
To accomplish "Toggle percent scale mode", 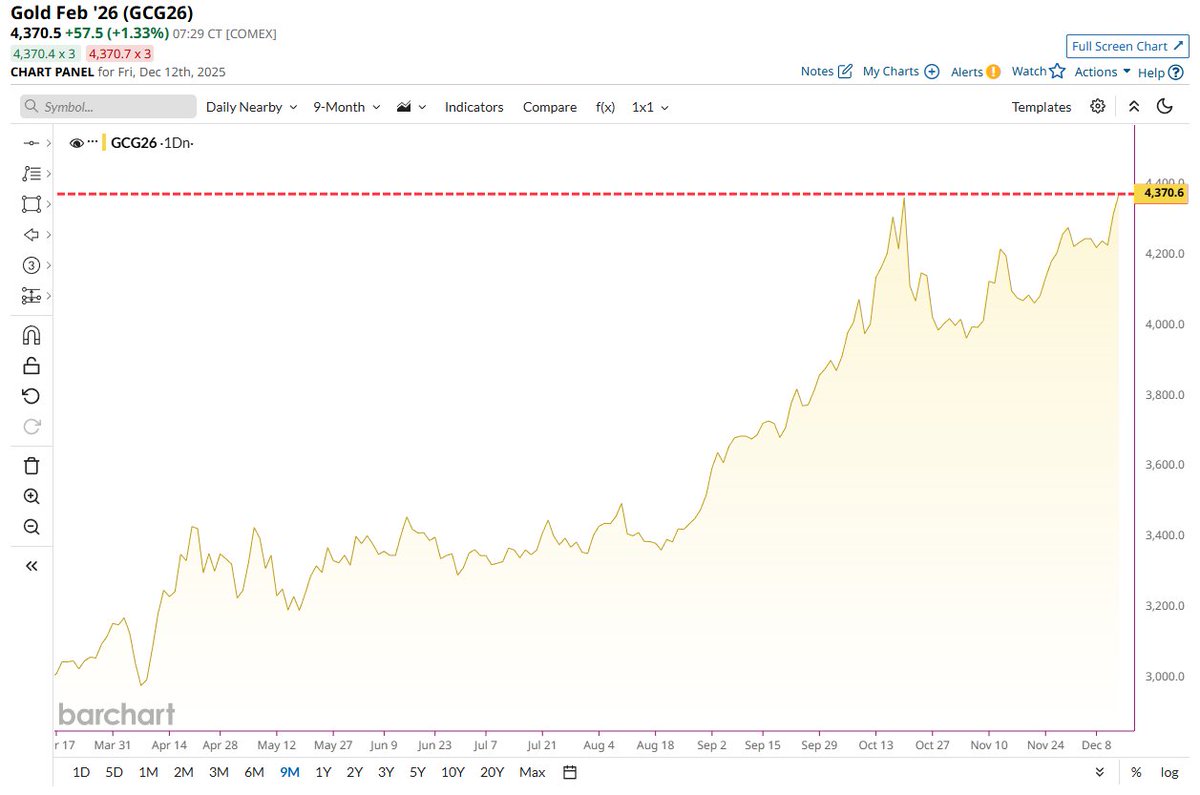I will tap(1136, 772).
